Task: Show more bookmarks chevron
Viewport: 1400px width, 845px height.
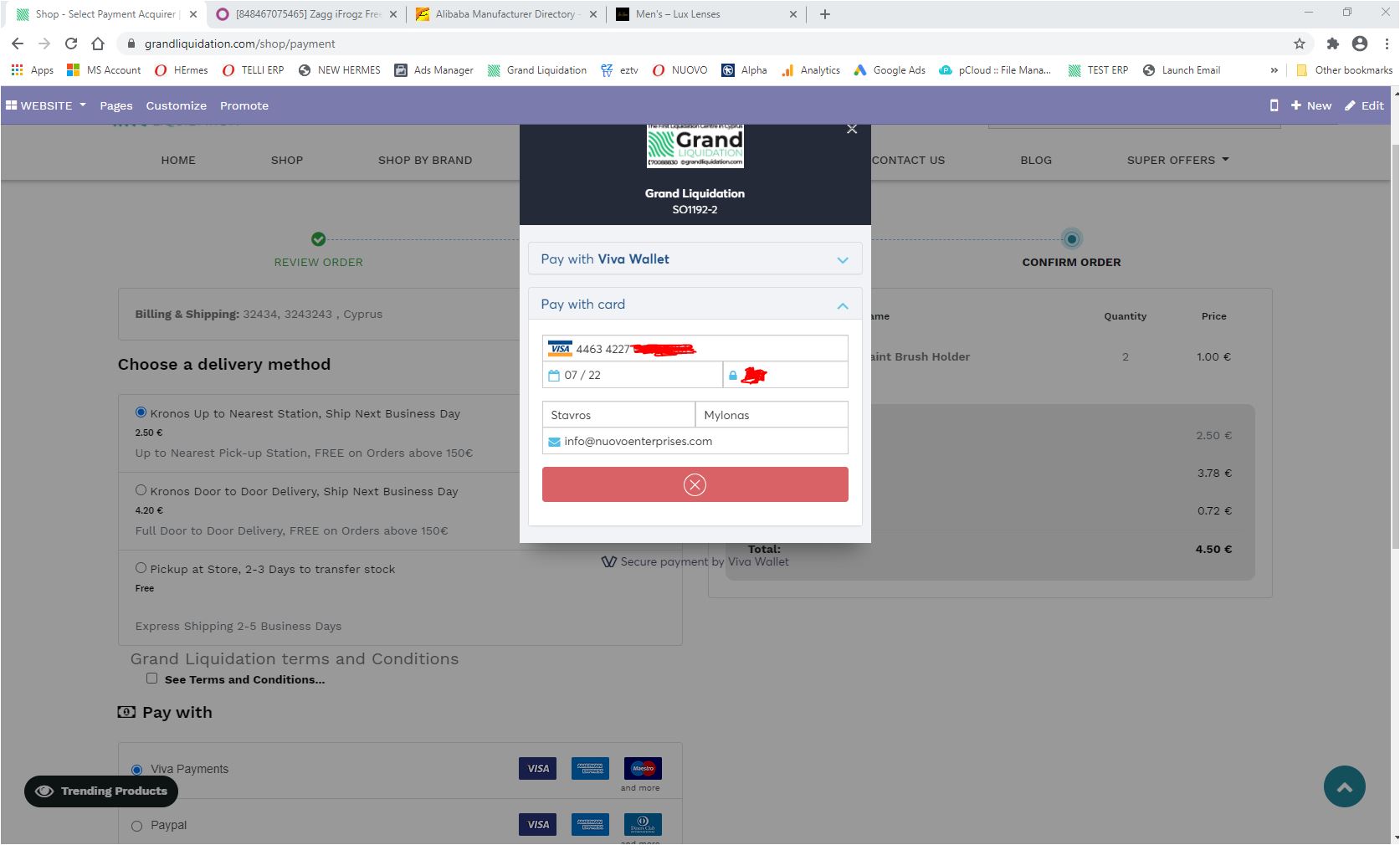Action: (x=1274, y=70)
